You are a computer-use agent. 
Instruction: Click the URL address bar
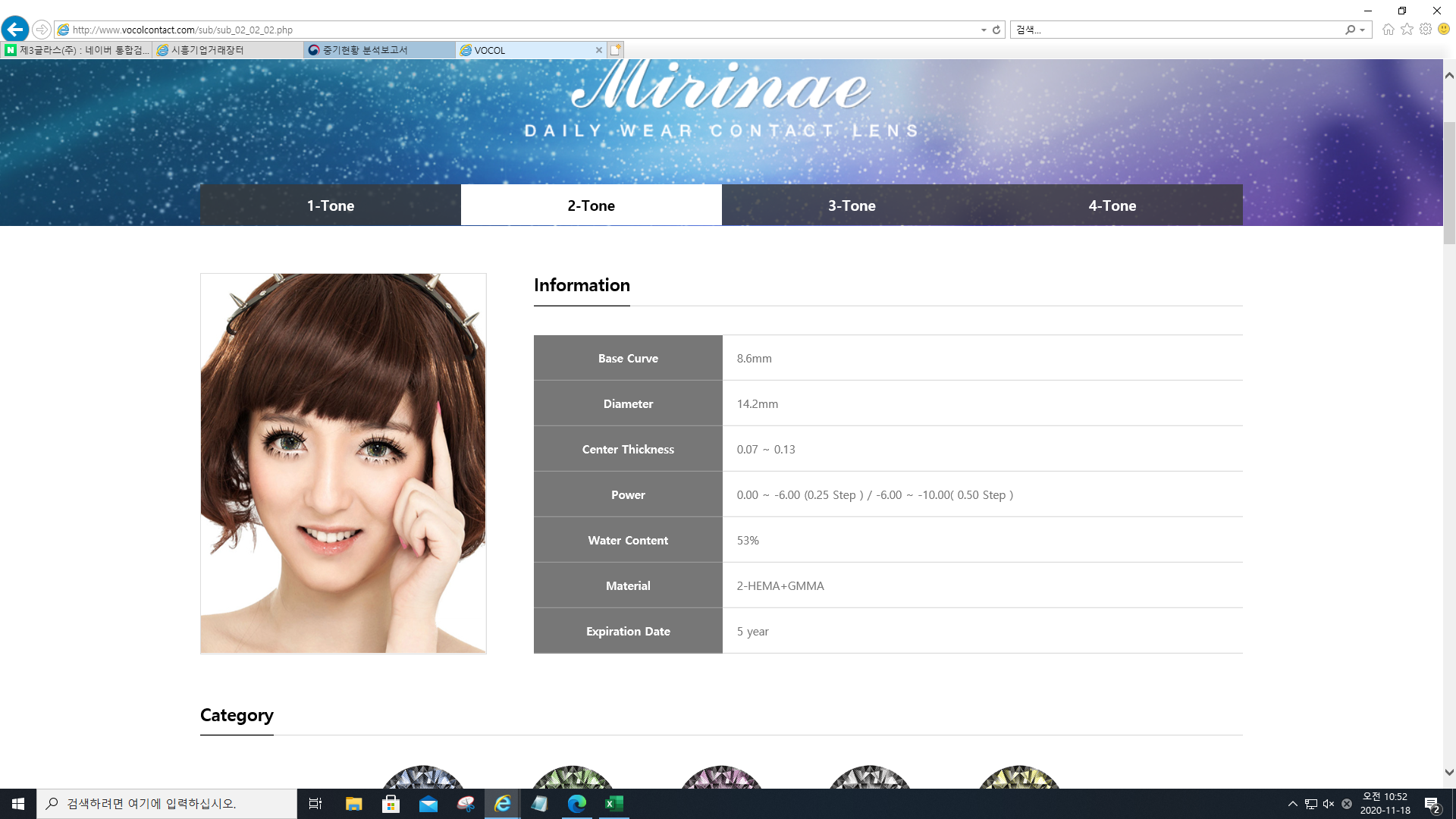pyautogui.click(x=523, y=30)
